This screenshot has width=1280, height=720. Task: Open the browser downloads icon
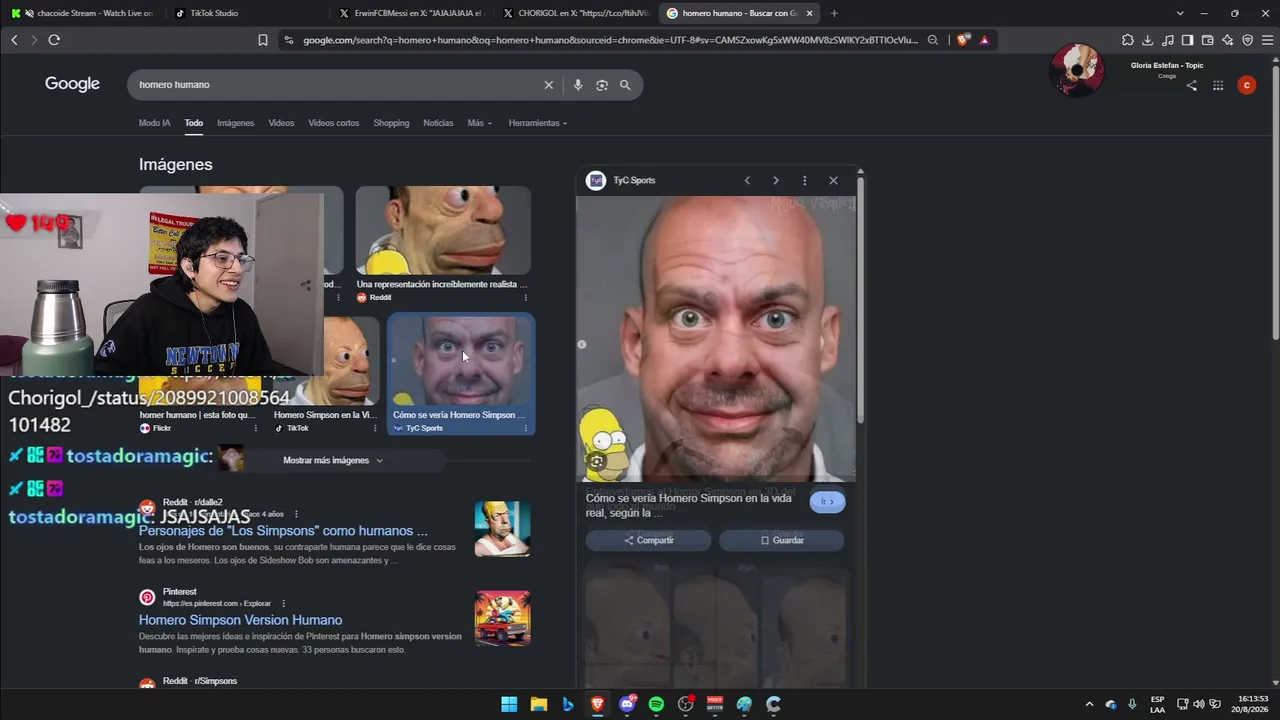(x=1148, y=40)
